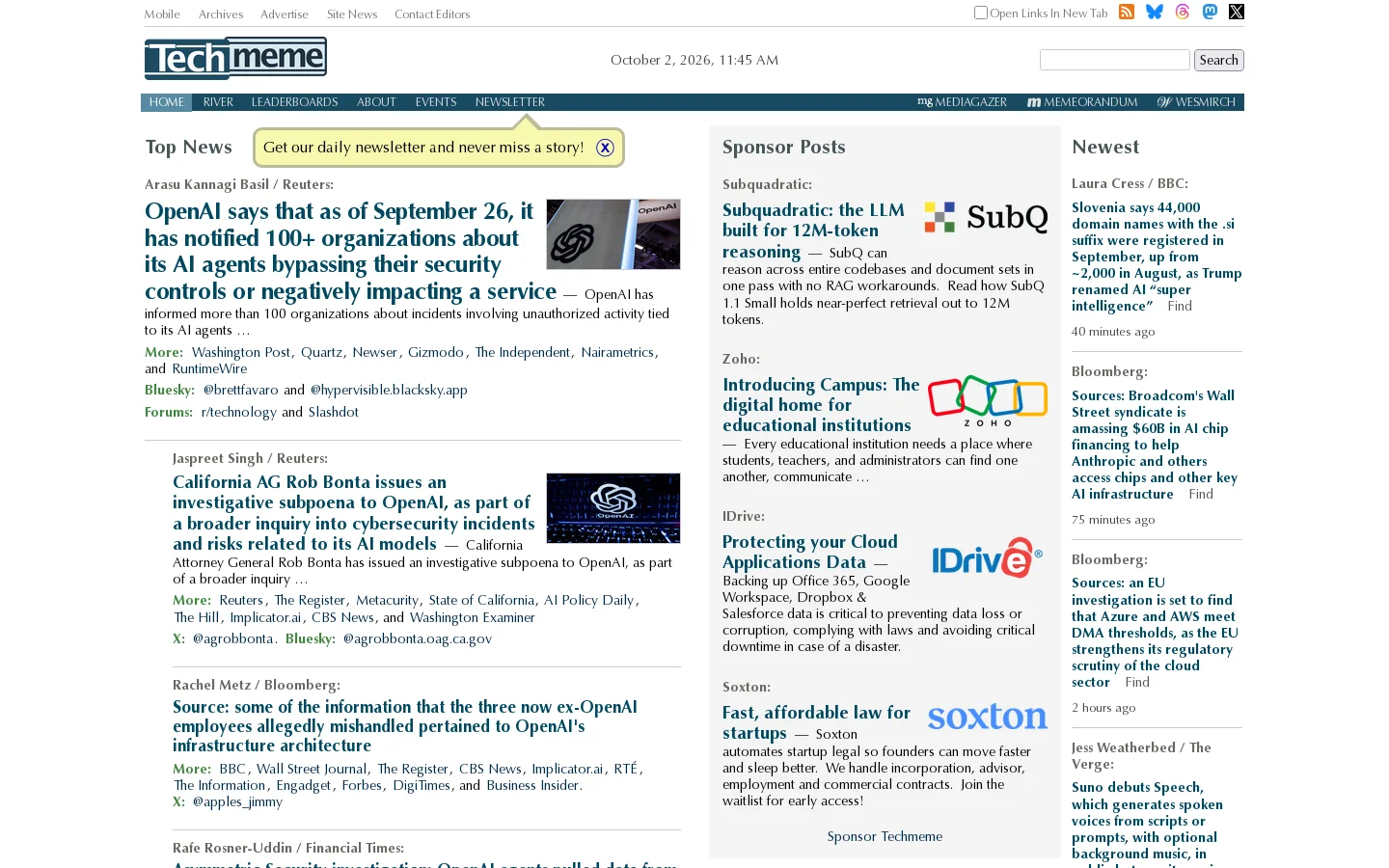Open the Washington Post source link
This screenshot has width=1389, height=868.
(x=240, y=352)
